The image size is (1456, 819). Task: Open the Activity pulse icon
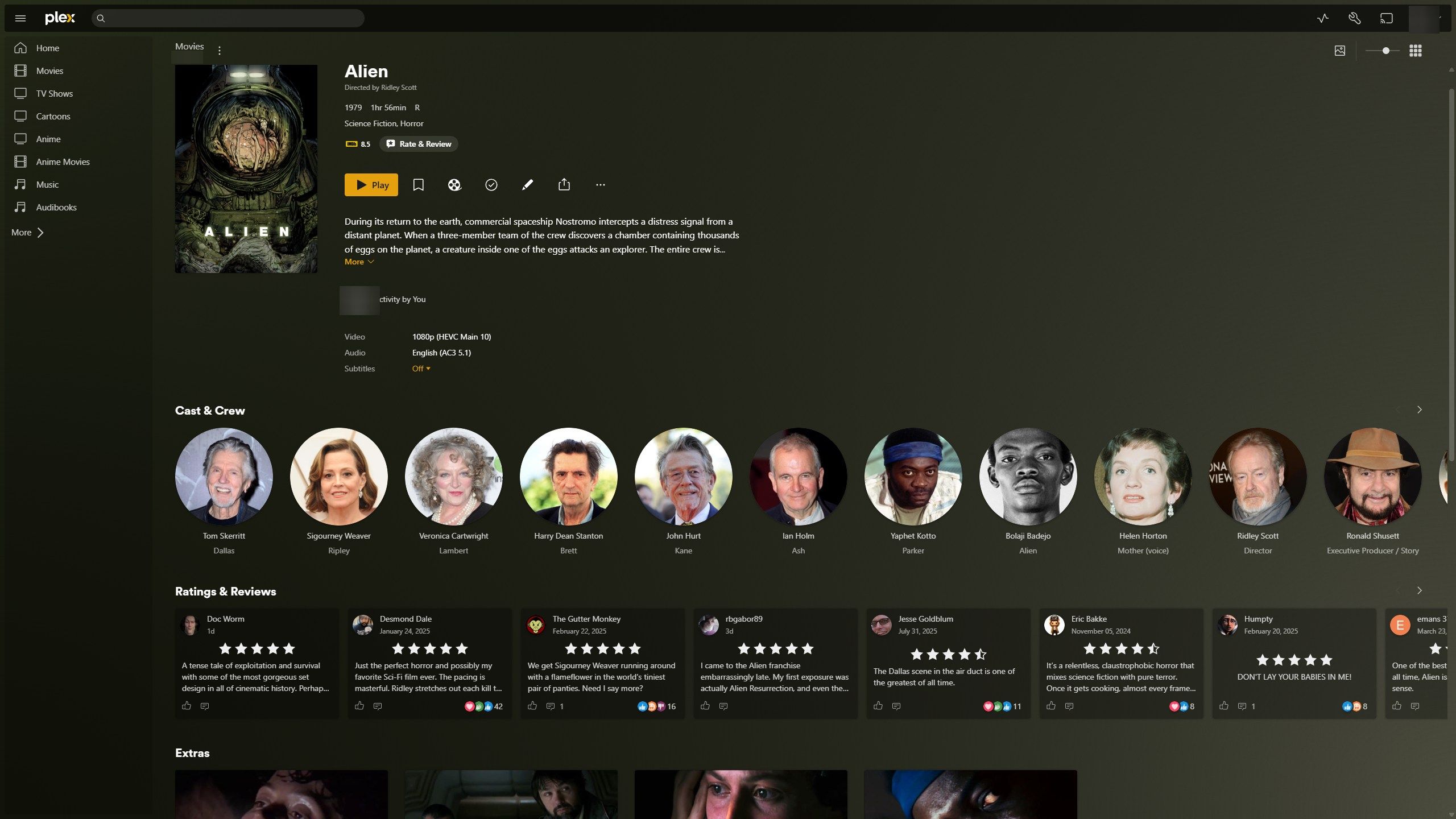1323,18
